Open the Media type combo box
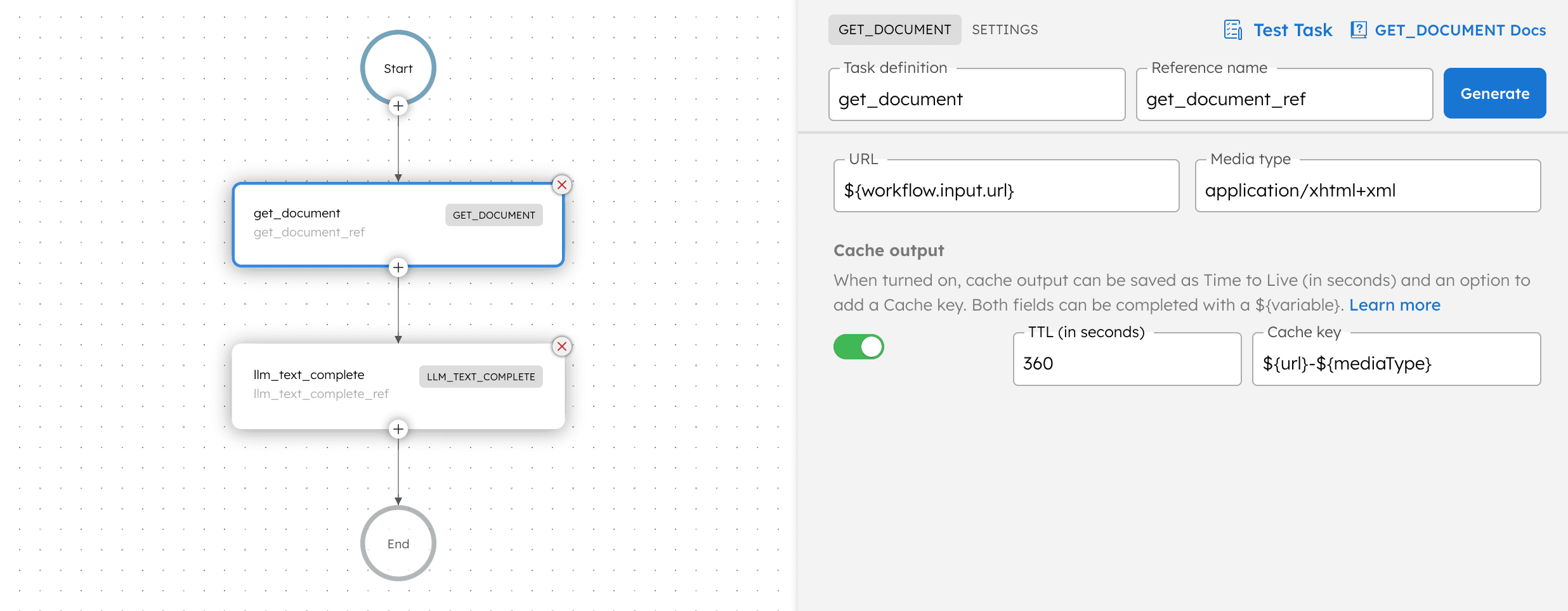The width and height of the screenshot is (1568, 611). tap(1368, 186)
